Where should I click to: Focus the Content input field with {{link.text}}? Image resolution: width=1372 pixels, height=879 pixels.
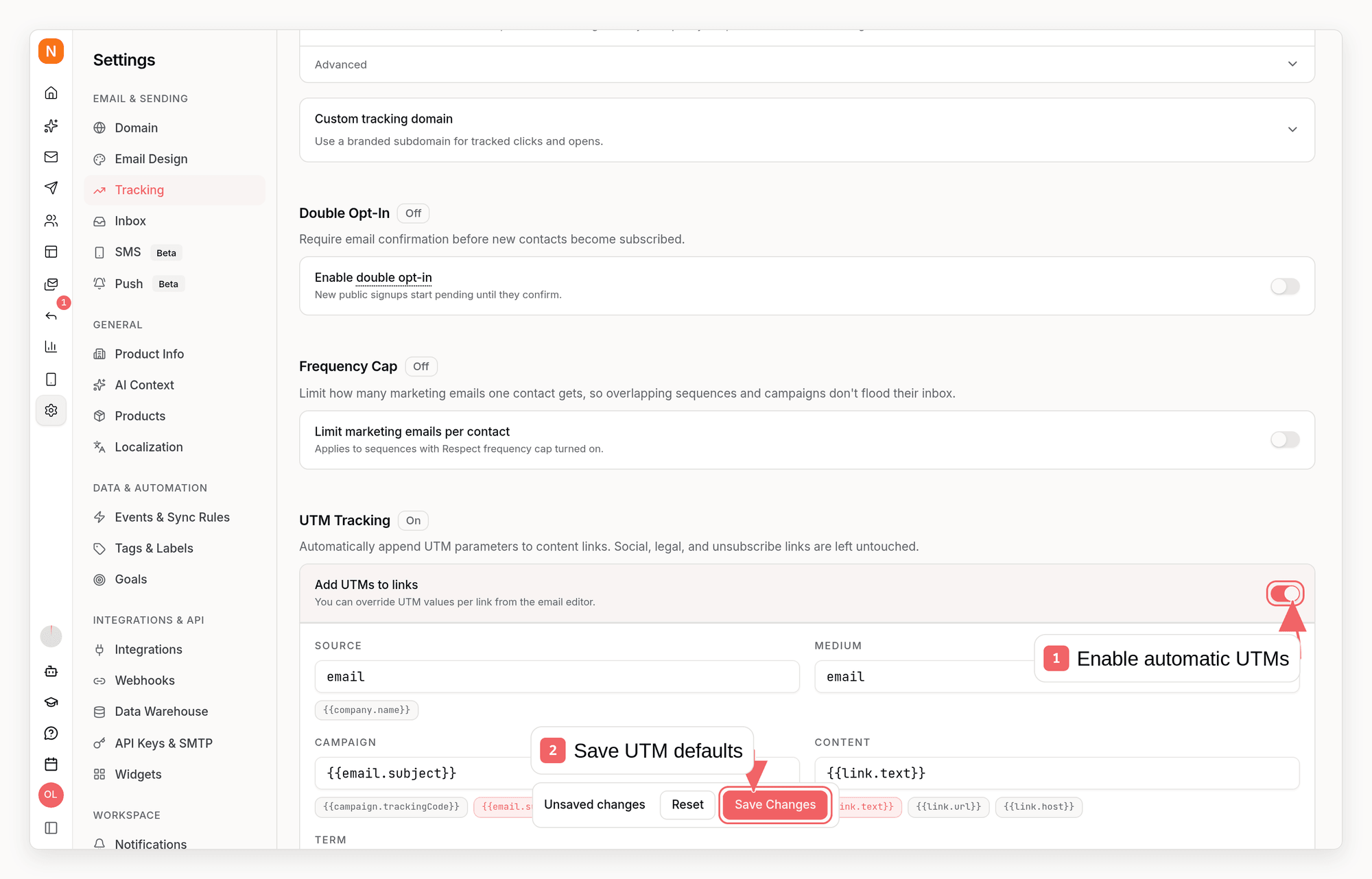coord(1056,773)
